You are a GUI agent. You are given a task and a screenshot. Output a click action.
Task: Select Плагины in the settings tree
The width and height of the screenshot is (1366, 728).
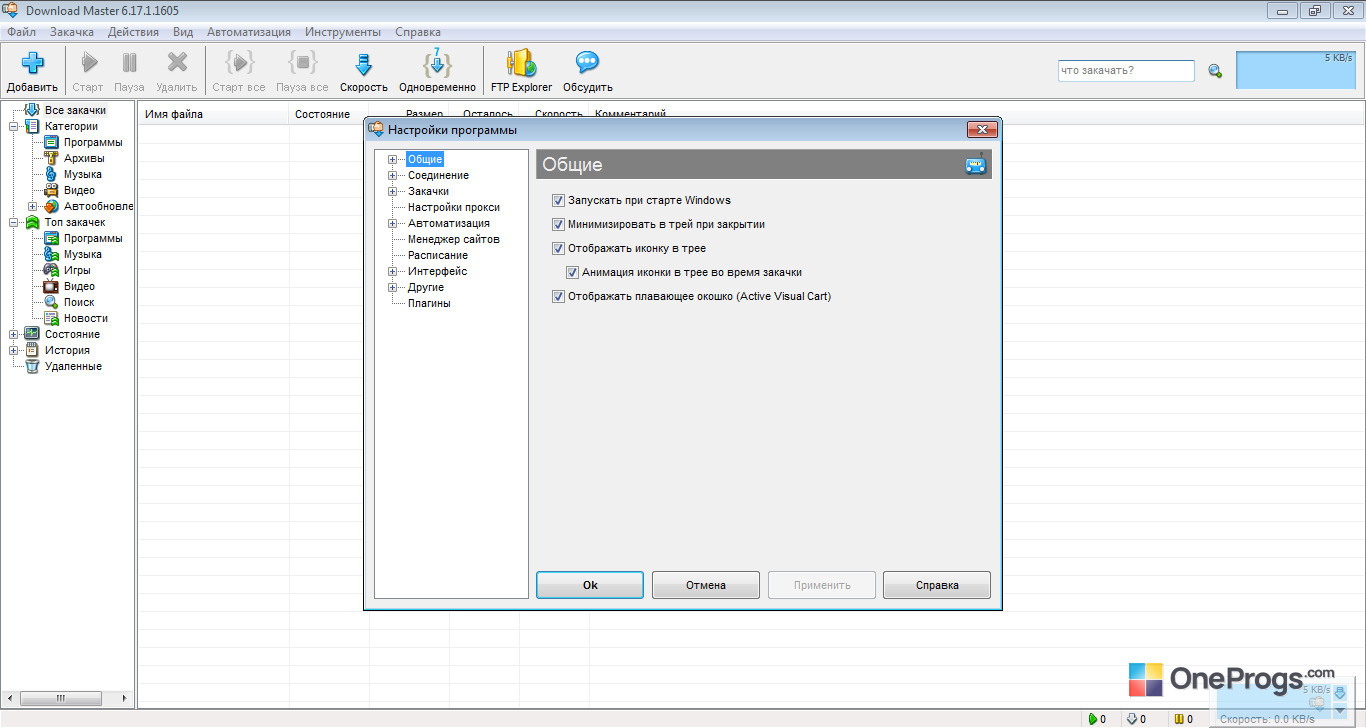(x=429, y=303)
